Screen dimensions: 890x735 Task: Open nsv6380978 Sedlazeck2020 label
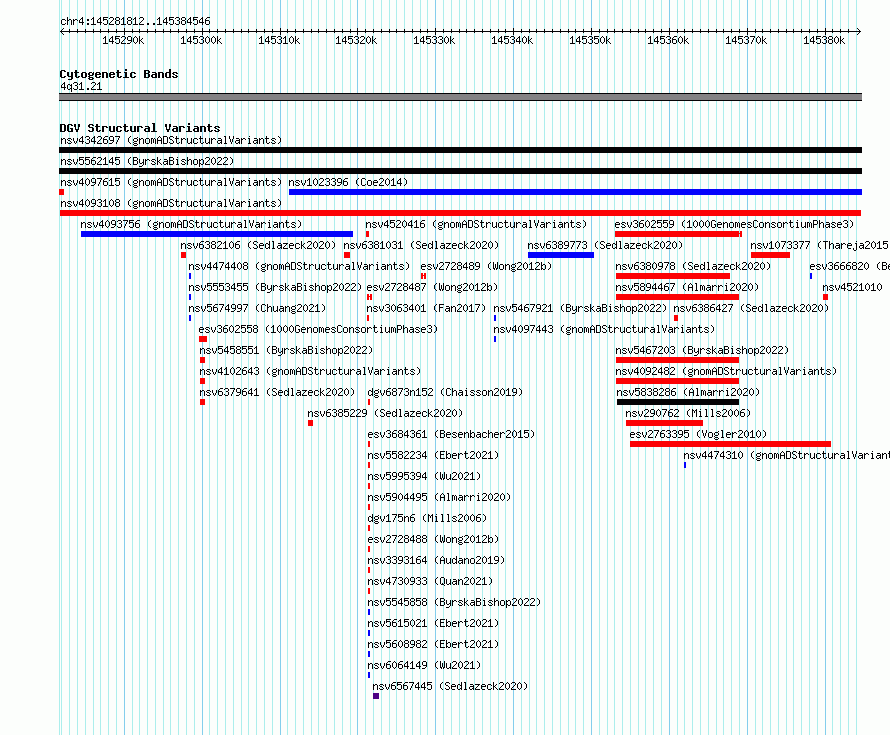click(693, 266)
